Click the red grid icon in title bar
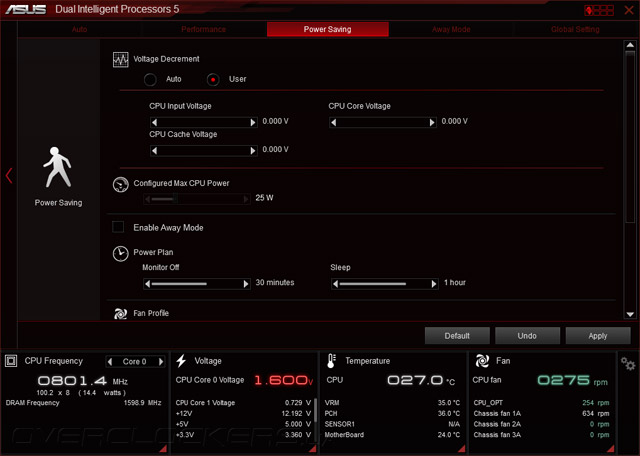The image size is (640, 456). (599, 10)
